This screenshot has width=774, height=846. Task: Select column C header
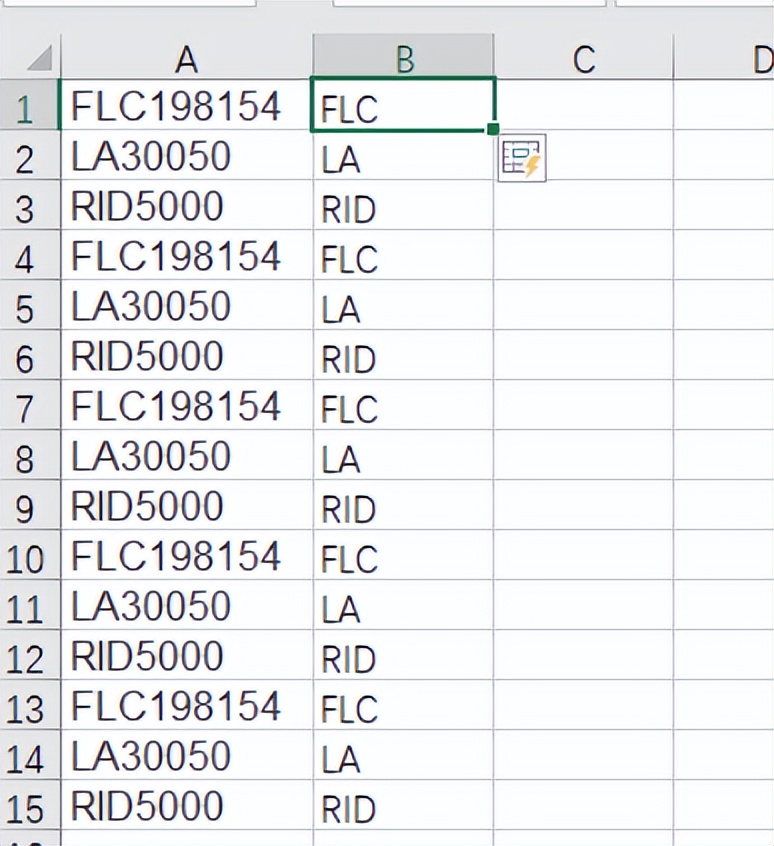point(583,57)
